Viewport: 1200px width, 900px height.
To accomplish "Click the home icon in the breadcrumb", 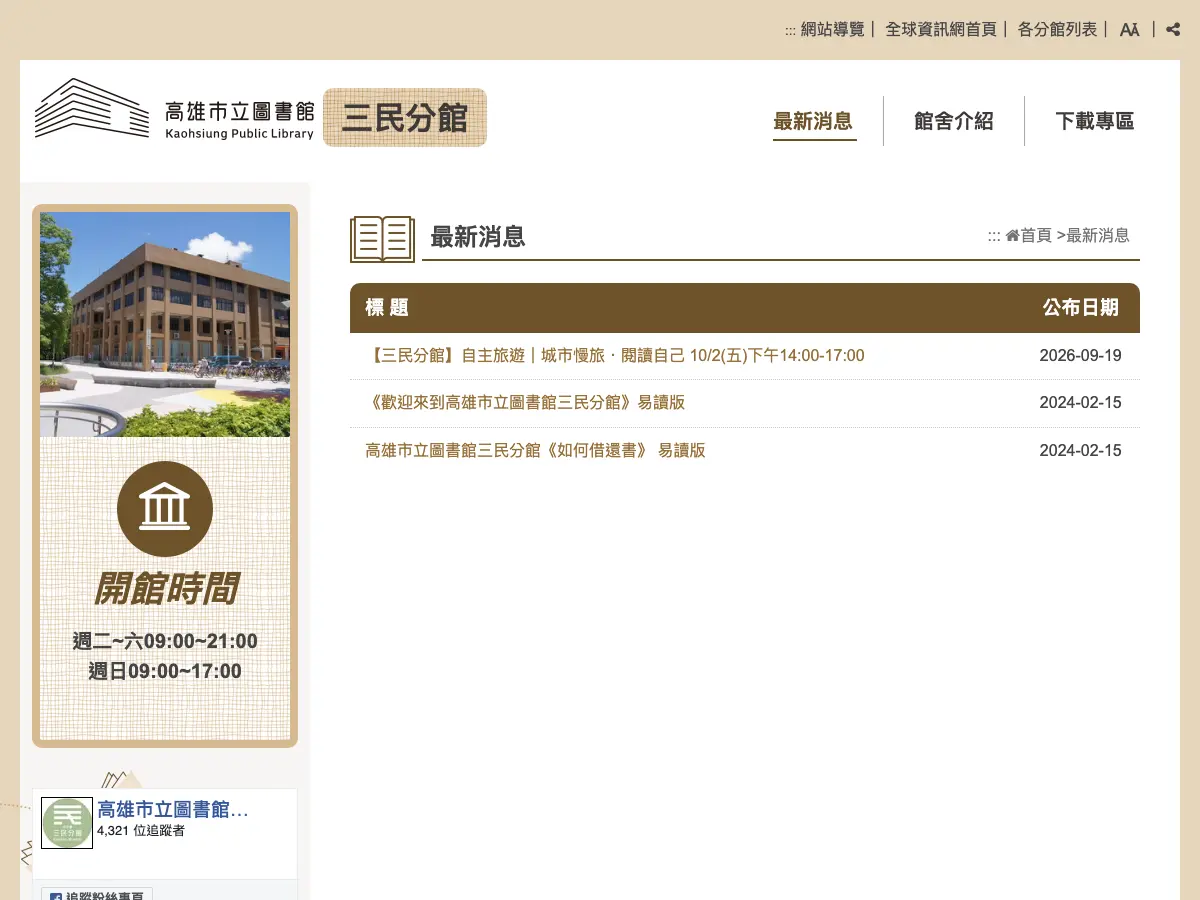I will (x=1012, y=235).
